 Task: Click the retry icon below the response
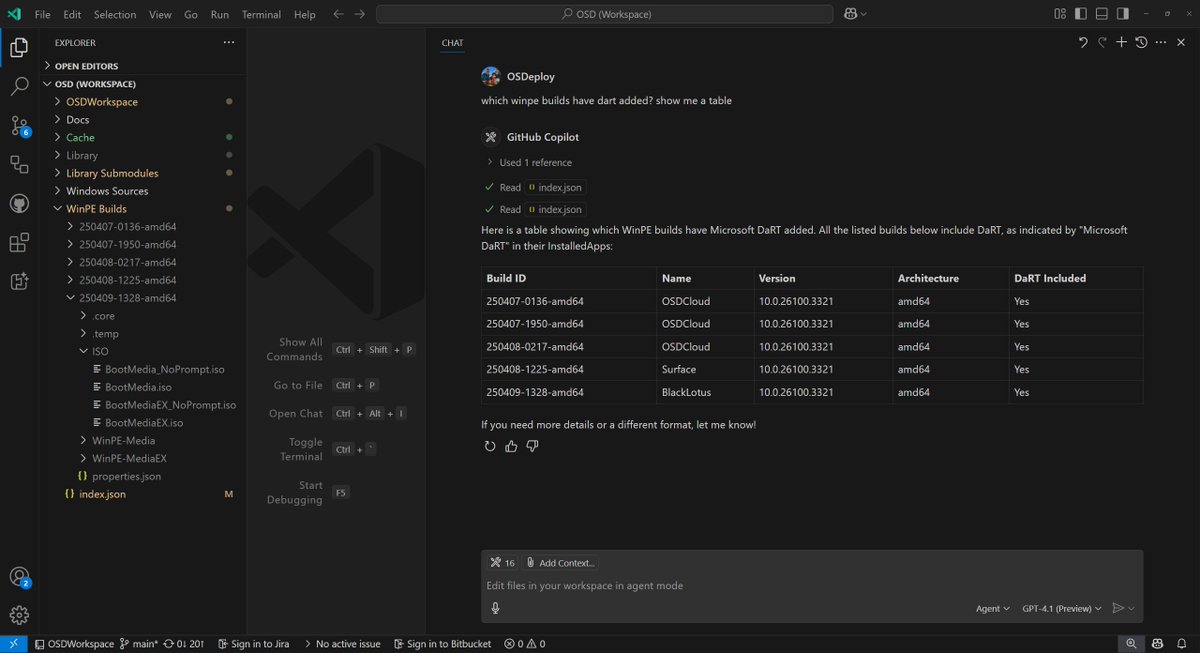[490, 446]
